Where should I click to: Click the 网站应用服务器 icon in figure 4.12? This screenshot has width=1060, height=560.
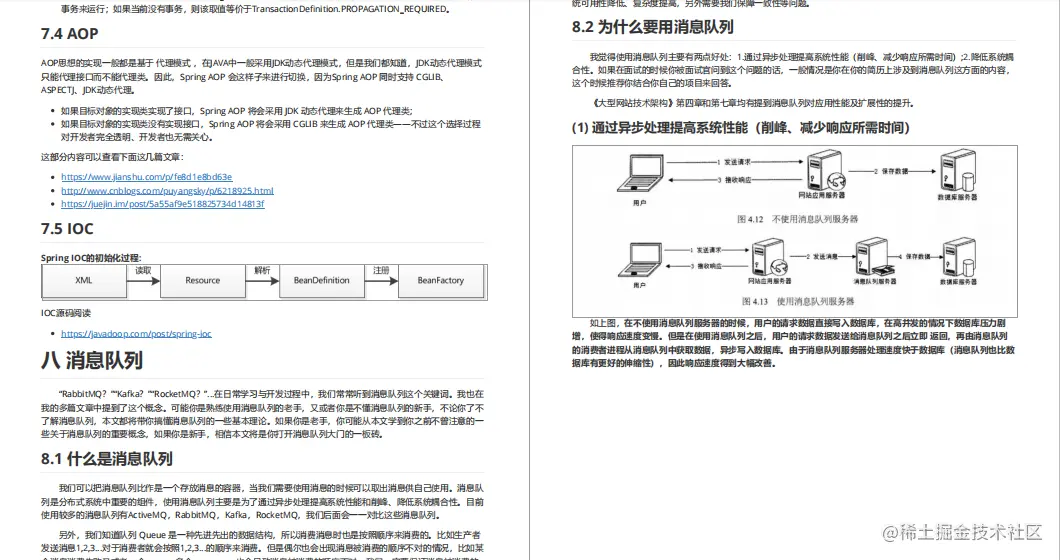[825, 170]
